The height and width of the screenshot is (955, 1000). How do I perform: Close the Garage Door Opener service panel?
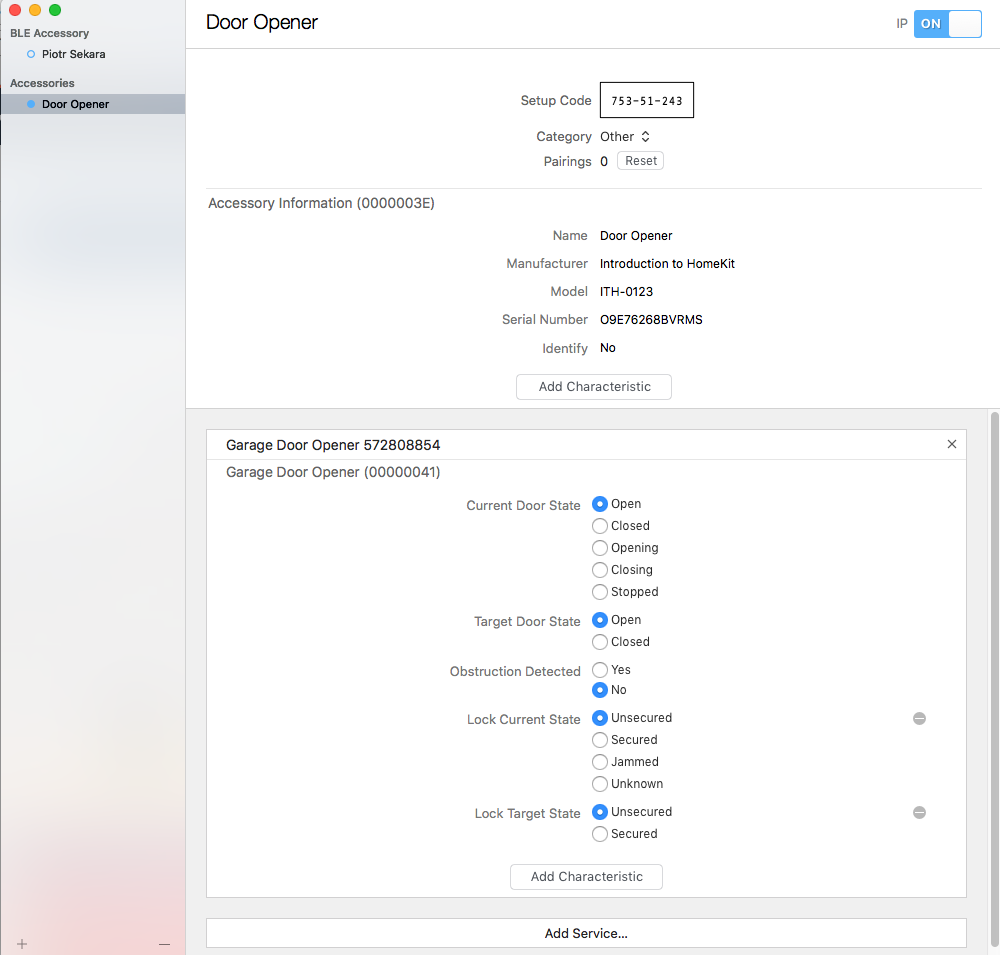pos(951,444)
